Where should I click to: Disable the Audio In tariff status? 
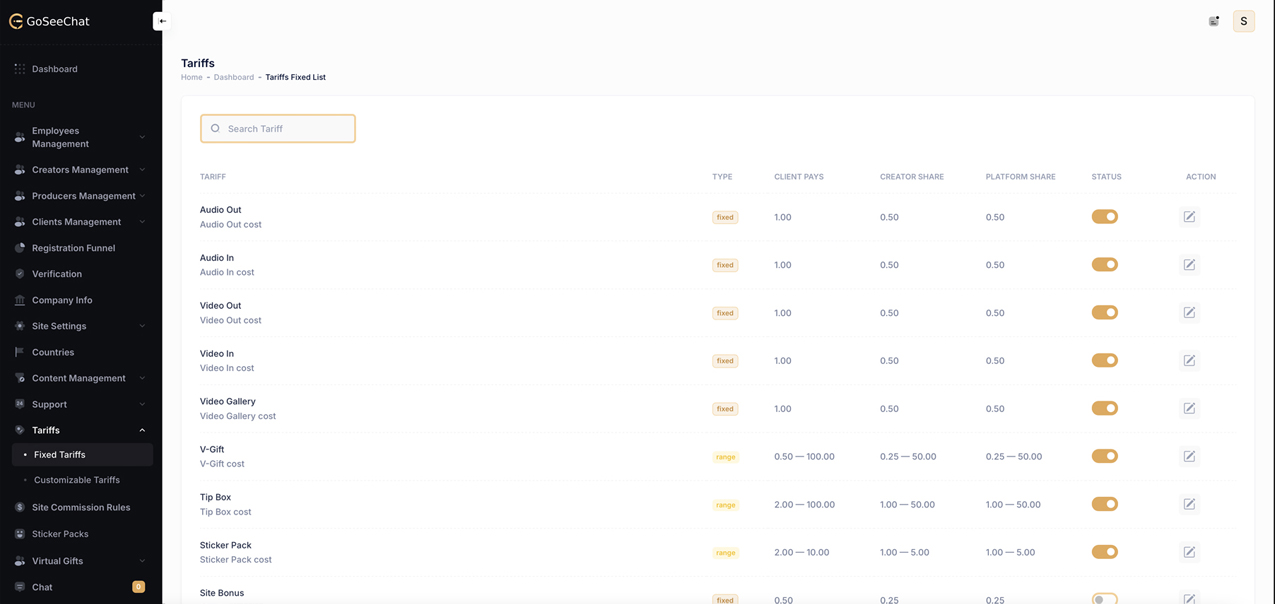click(1105, 265)
